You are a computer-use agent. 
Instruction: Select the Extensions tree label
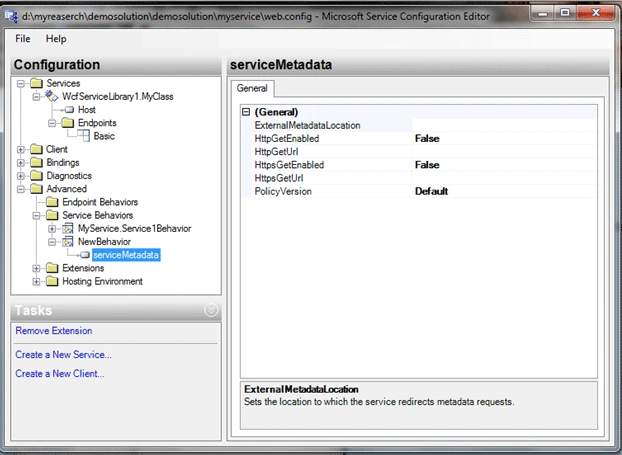pyautogui.click(x=83, y=268)
